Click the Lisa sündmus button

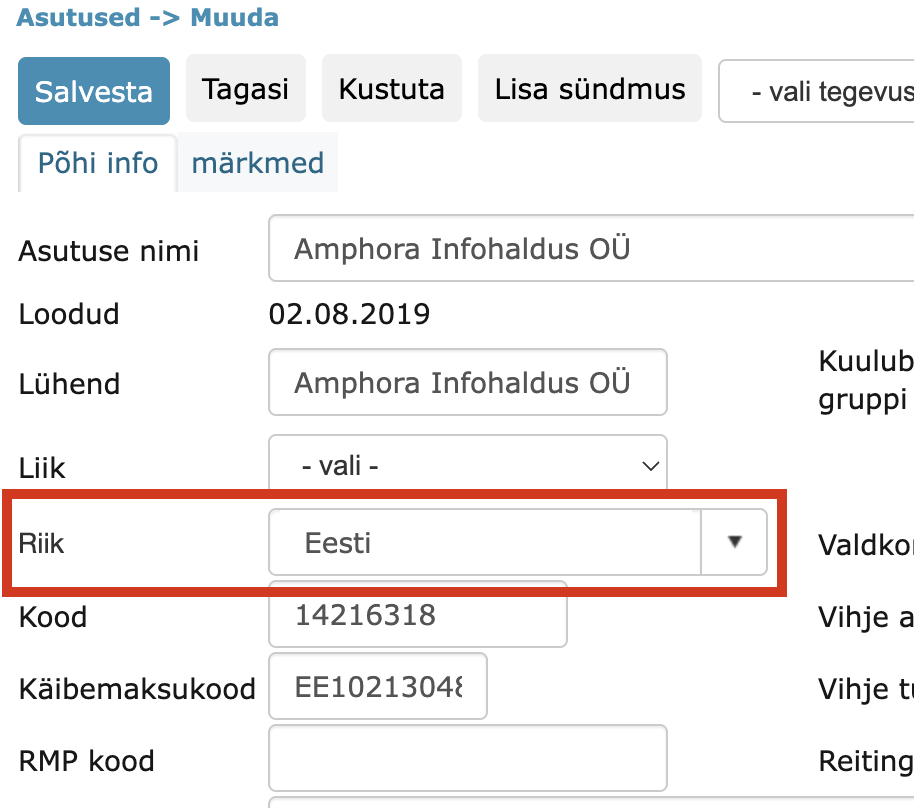point(589,88)
